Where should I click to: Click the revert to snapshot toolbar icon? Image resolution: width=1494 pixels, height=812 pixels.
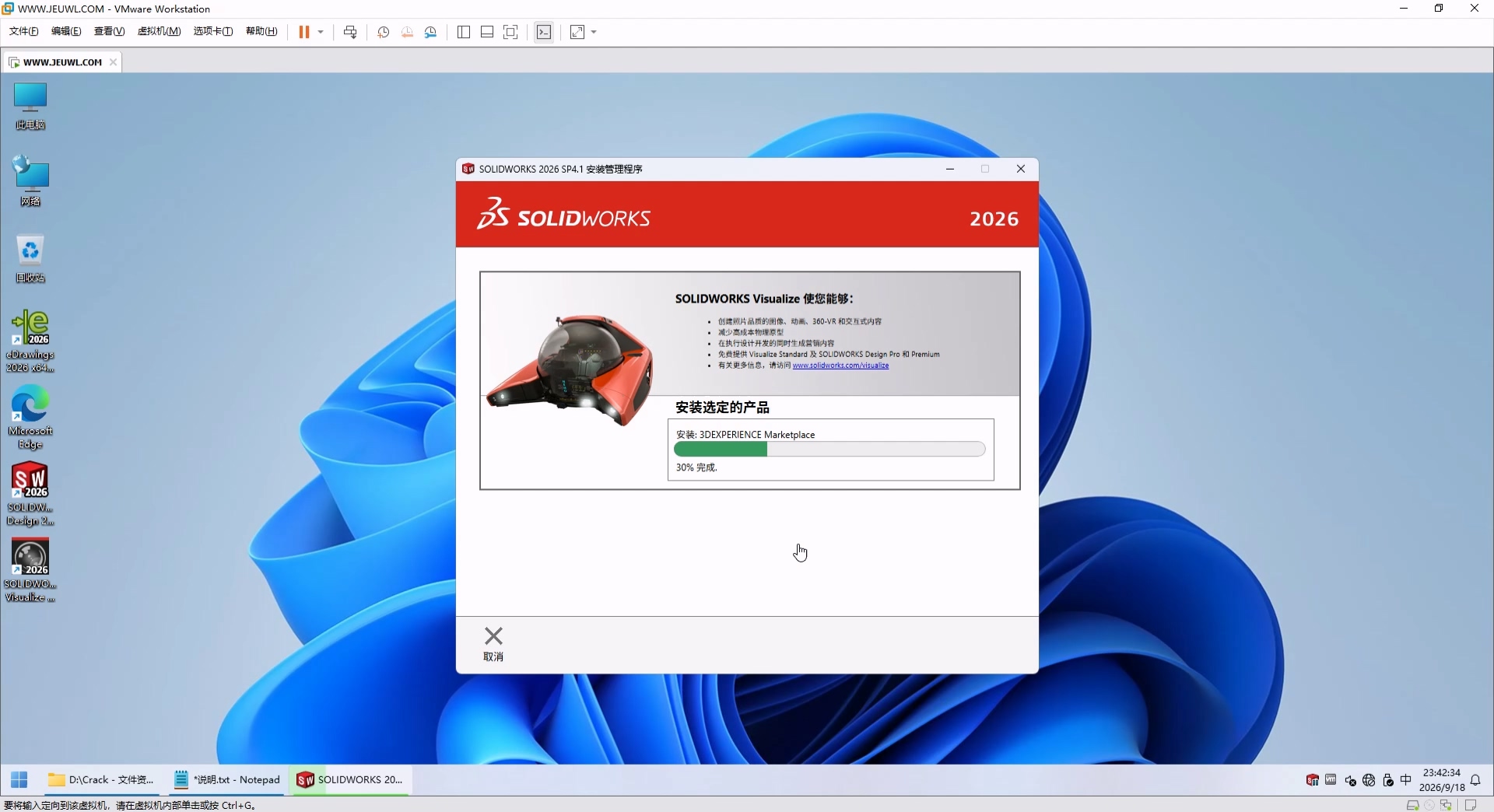pos(407,32)
